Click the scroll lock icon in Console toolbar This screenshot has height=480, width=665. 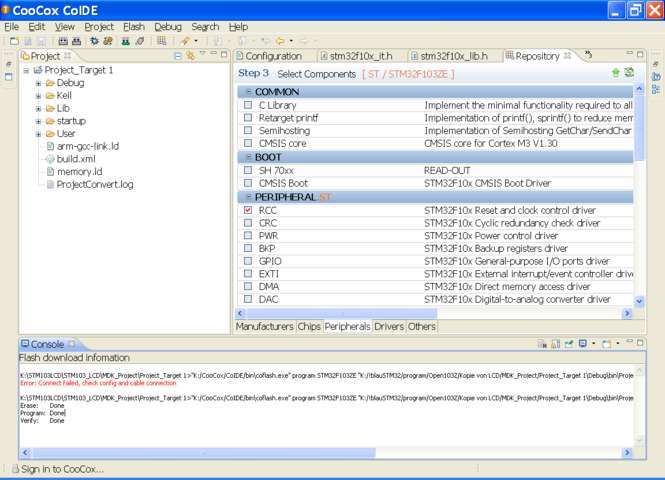pyautogui.click(x=555, y=344)
